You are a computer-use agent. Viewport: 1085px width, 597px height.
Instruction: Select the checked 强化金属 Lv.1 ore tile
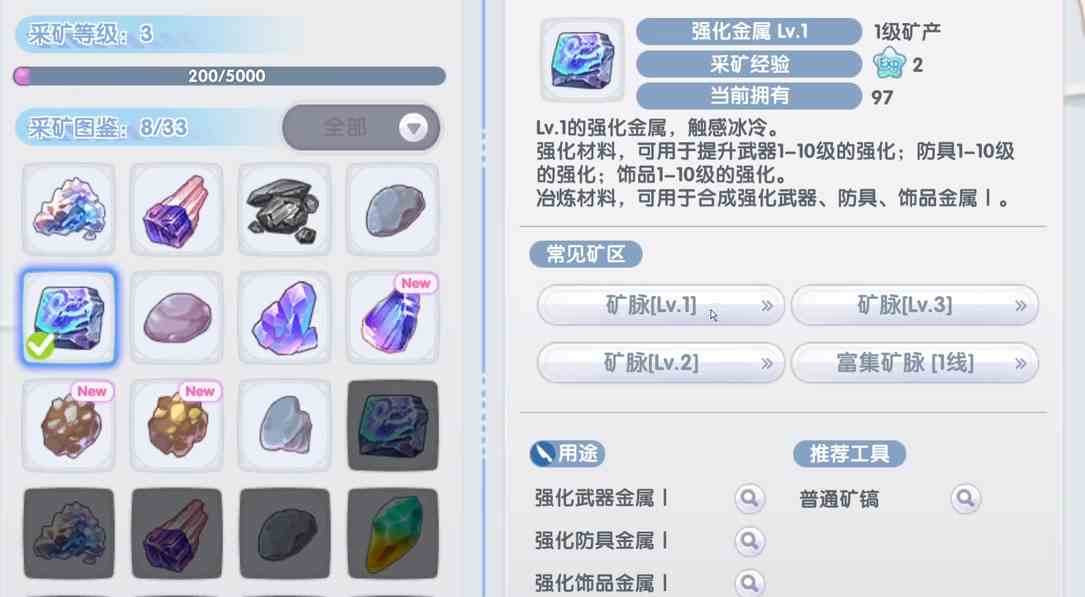click(x=69, y=318)
